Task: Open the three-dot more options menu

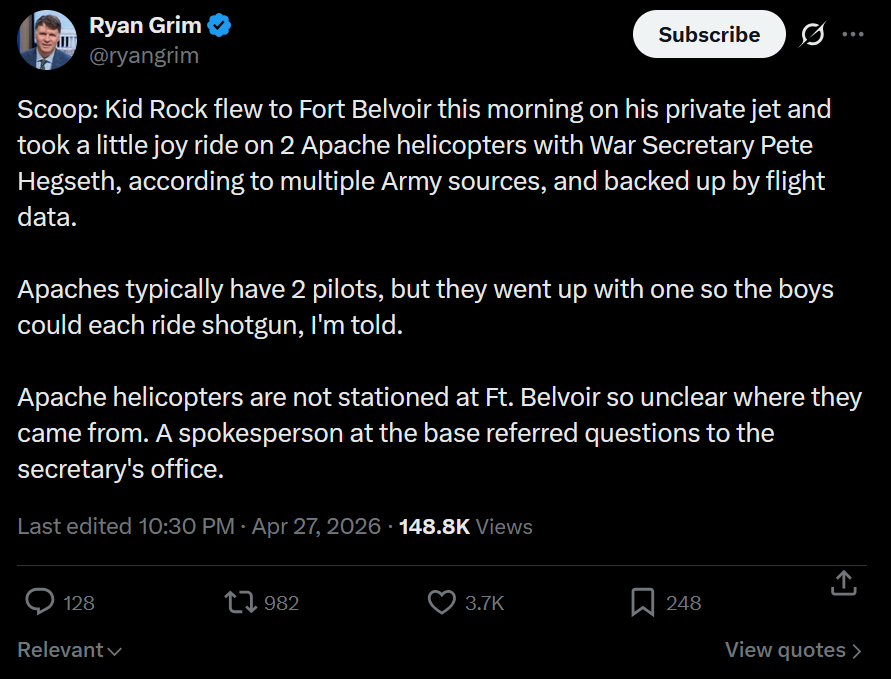Action: point(853,35)
